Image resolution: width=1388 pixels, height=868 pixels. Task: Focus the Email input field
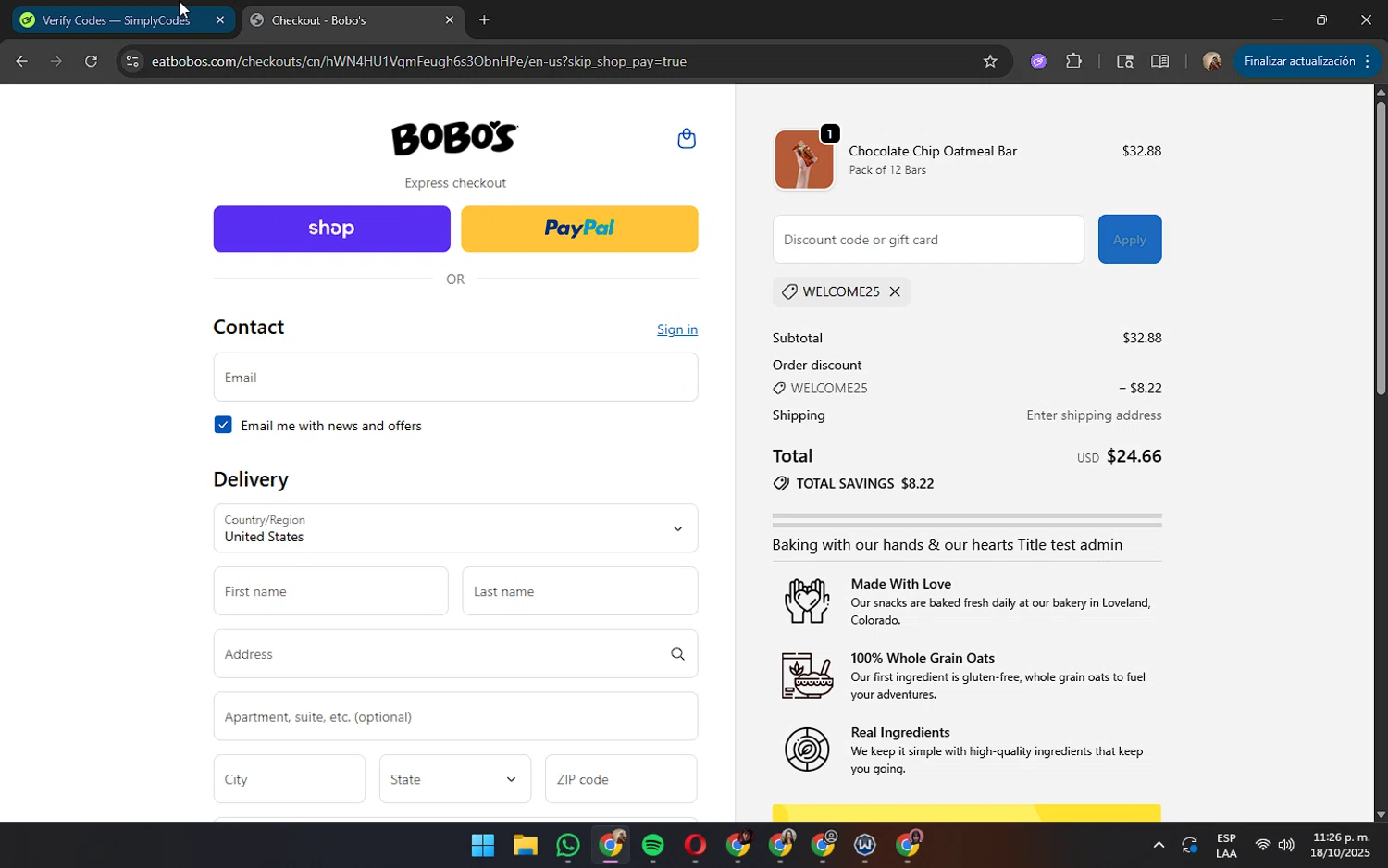coord(455,378)
